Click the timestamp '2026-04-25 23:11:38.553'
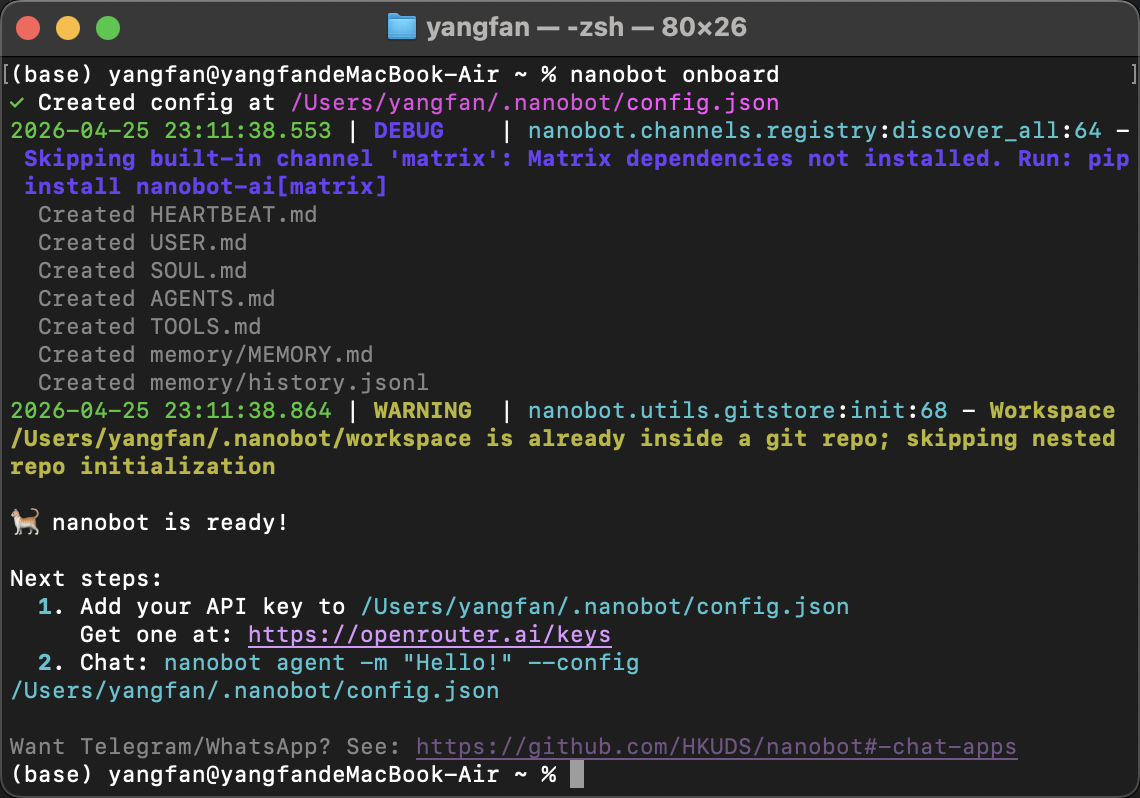The width and height of the screenshot is (1140, 798). [x=170, y=131]
